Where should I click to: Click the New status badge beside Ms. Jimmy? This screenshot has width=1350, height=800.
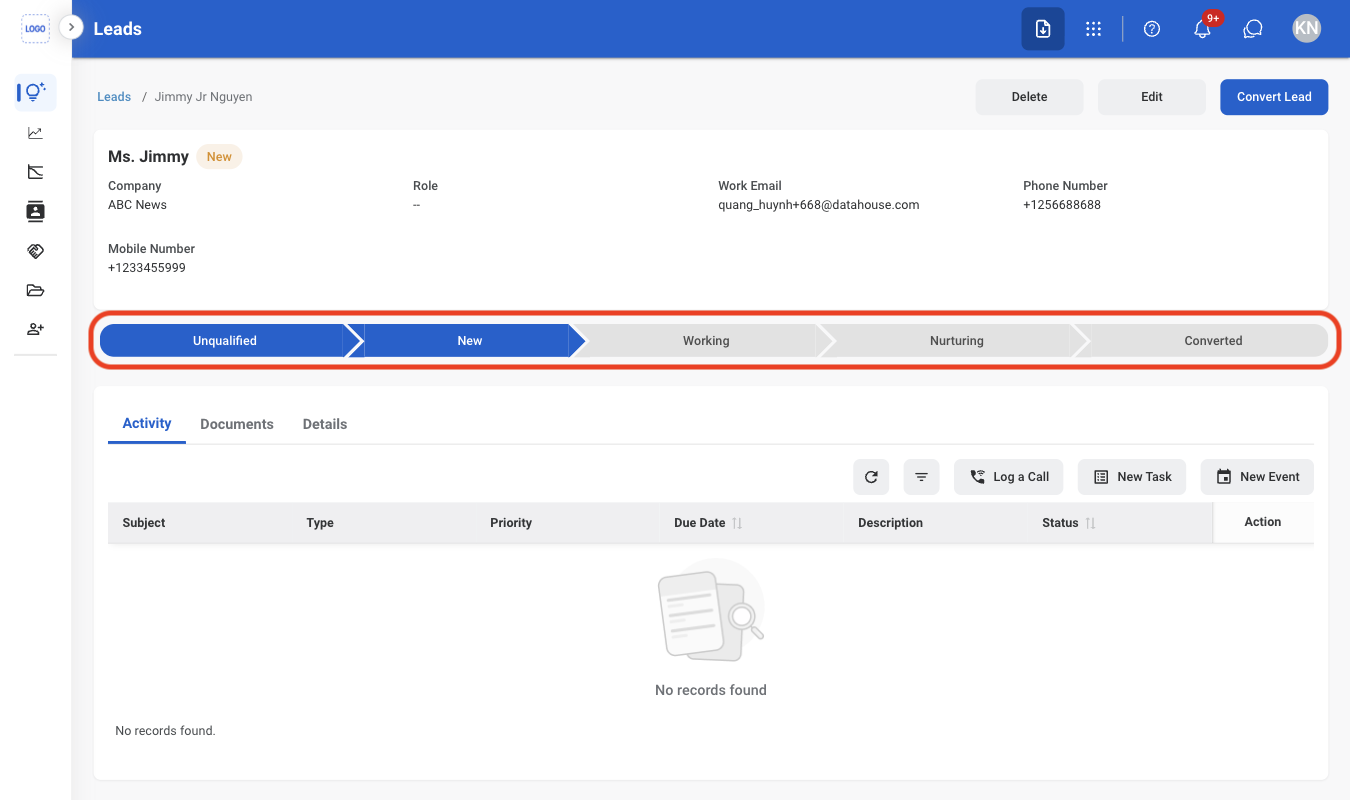(219, 156)
